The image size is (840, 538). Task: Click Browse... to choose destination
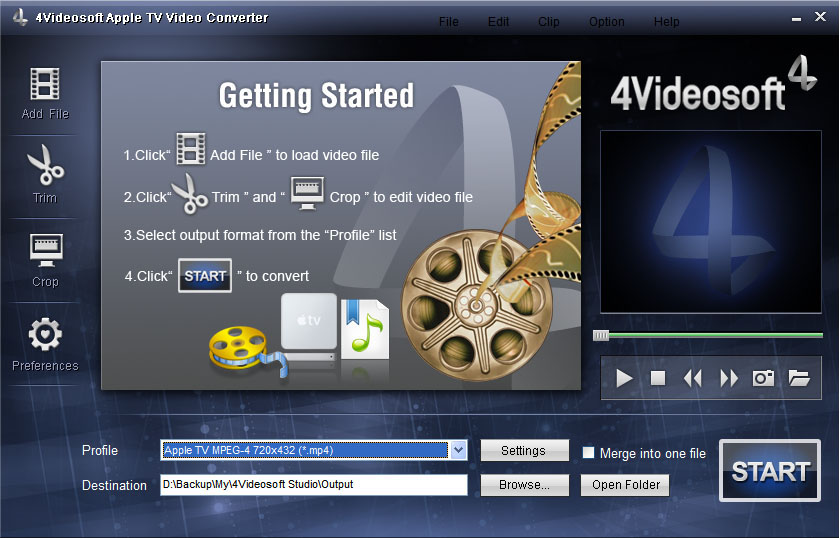tap(524, 485)
